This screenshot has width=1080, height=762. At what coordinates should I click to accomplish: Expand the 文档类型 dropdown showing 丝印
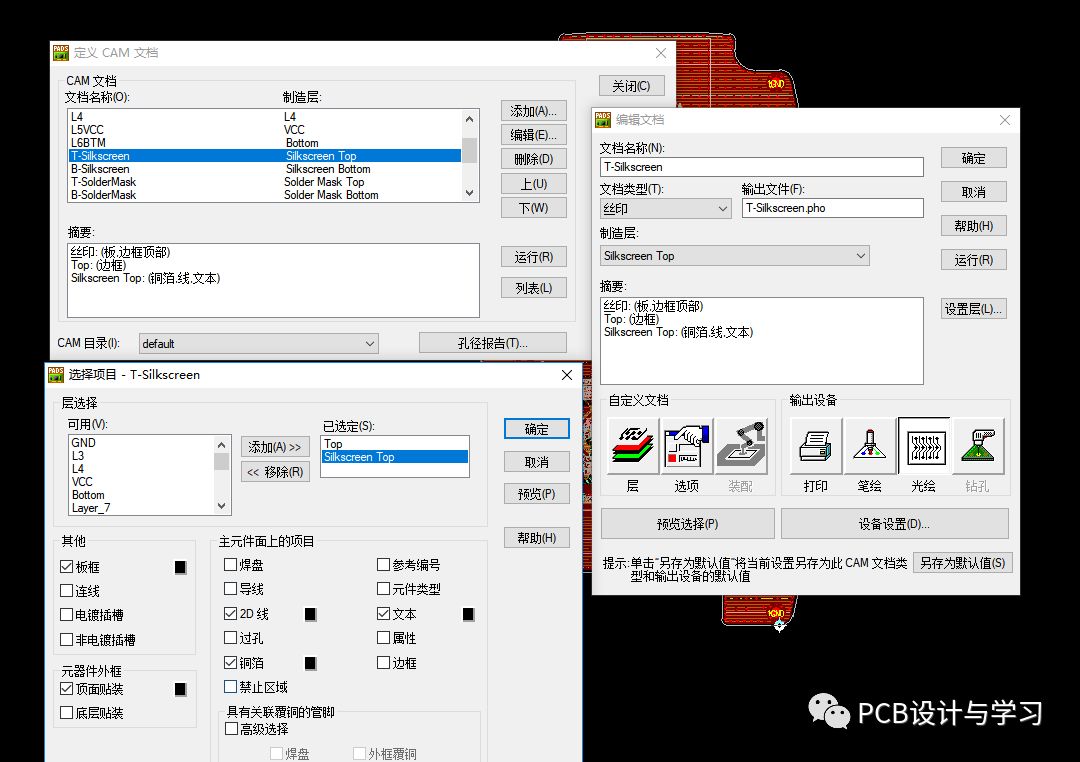point(666,208)
